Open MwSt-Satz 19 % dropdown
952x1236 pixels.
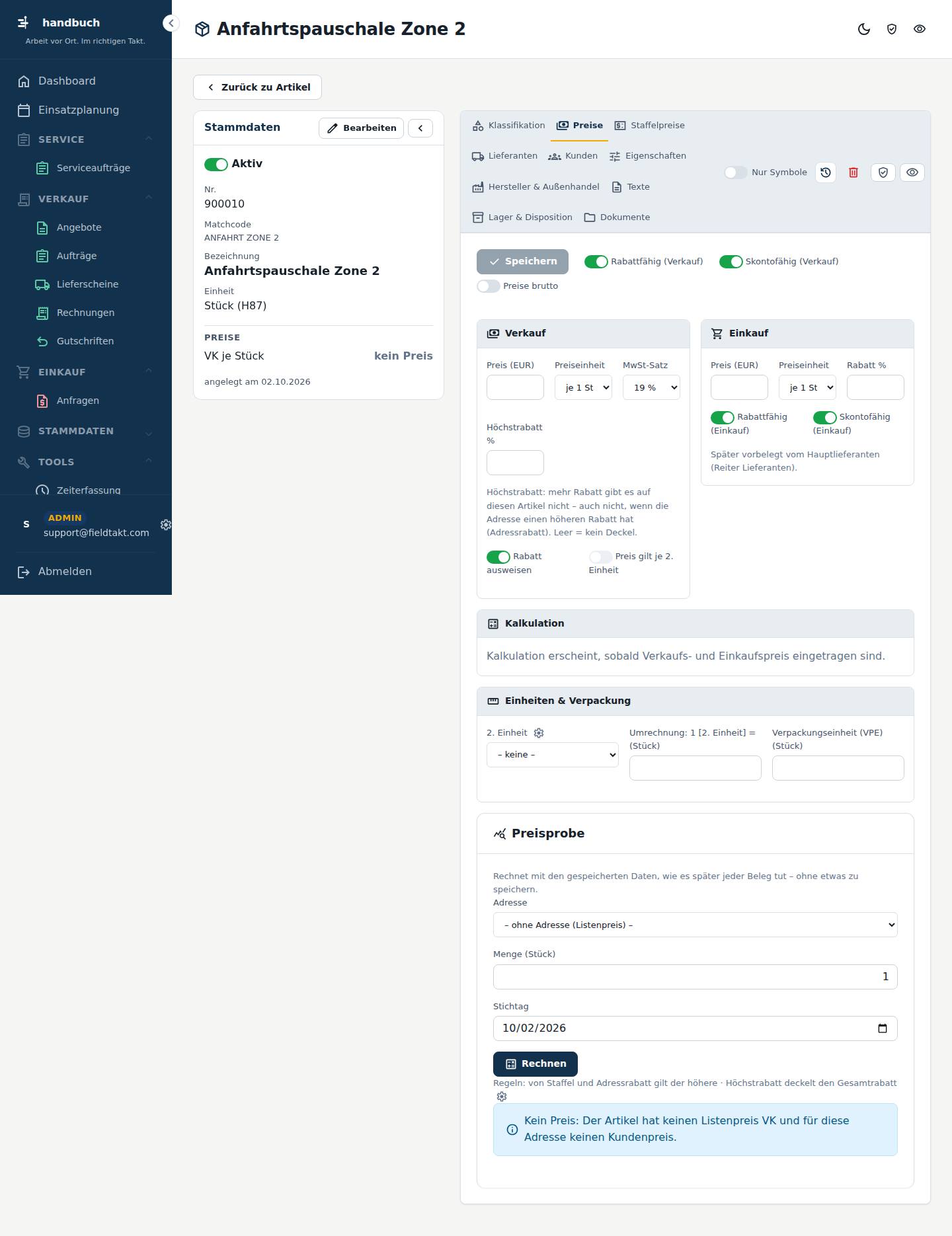(x=651, y=387)
